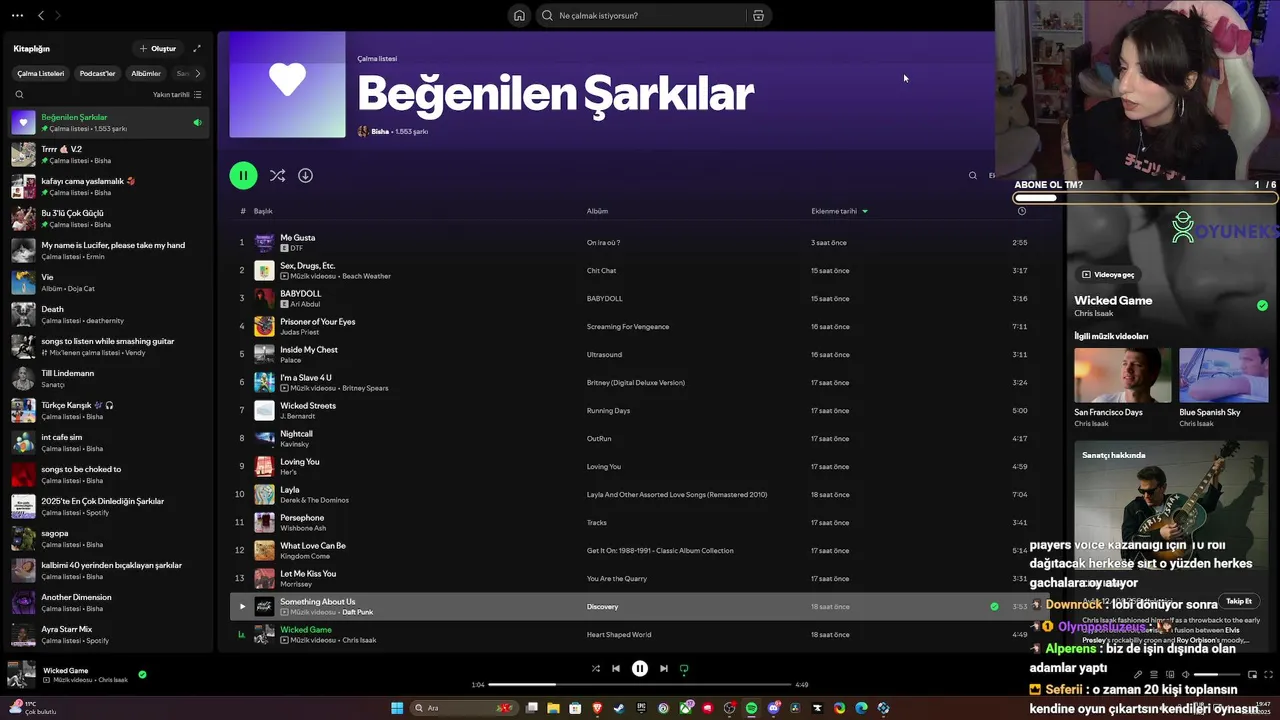Image resolution: width=1280 pixels, height=720 pixels.
Task: Sort by the Ekleme tarihi column arrow
Action: coord(865,211)
